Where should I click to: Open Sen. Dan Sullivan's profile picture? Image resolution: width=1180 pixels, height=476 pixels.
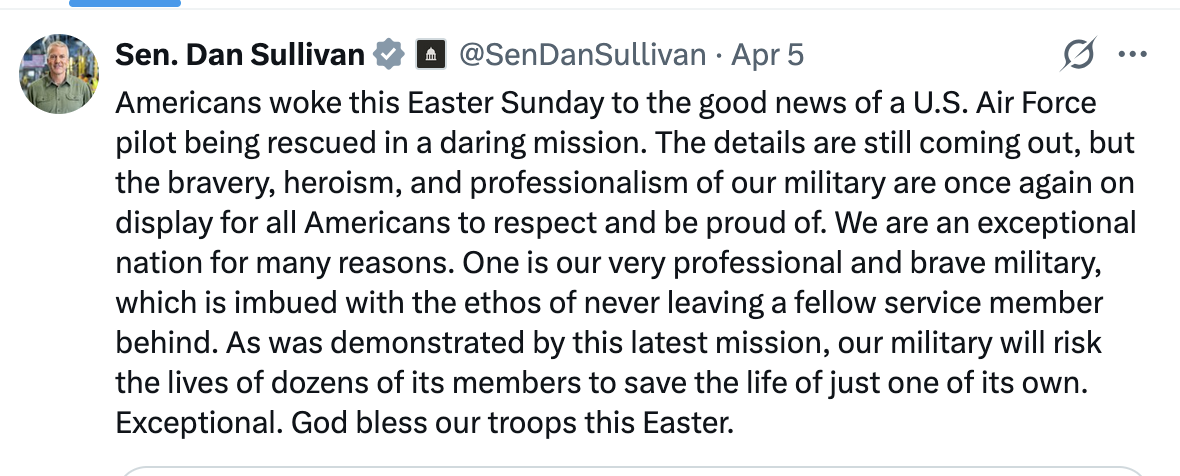[59, 74]
